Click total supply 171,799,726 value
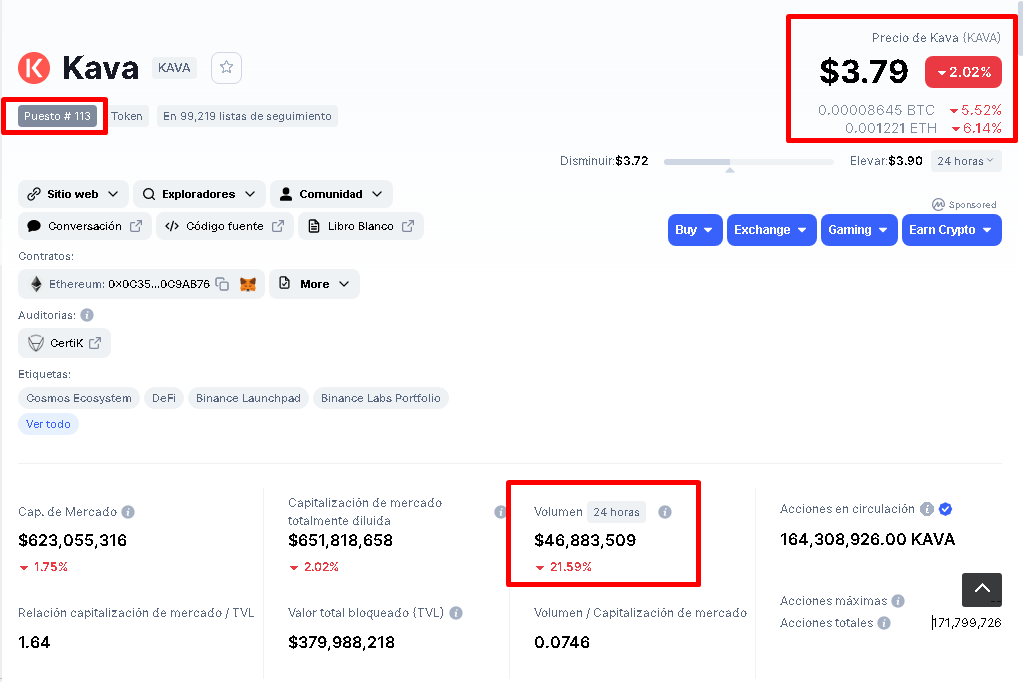This screenshot has height=682, width=1023. tap(967, 623)
